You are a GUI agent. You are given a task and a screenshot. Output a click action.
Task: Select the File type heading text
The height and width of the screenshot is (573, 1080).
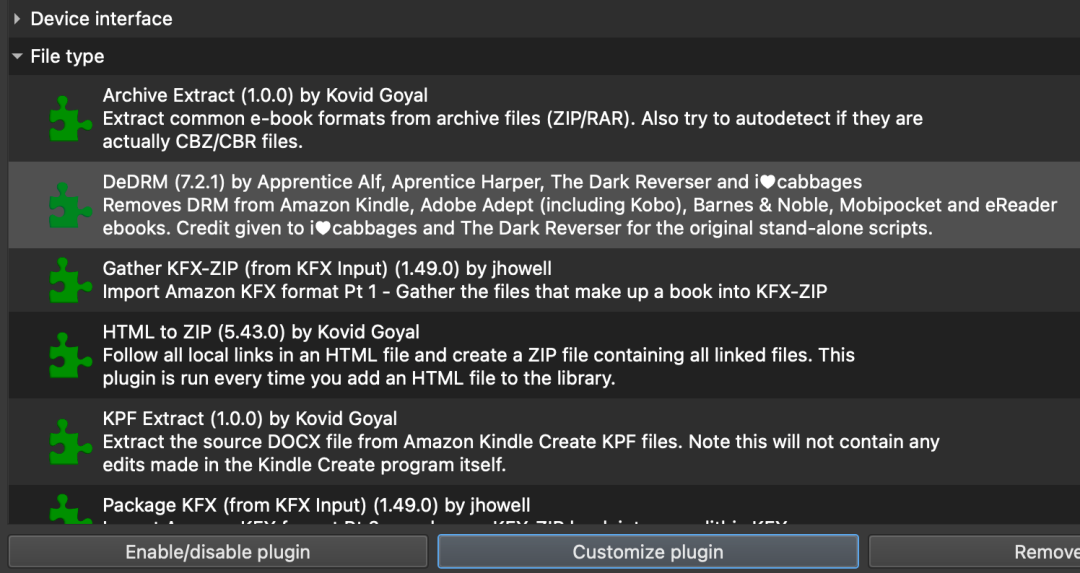pyautogui.click(x=68, y=56)
